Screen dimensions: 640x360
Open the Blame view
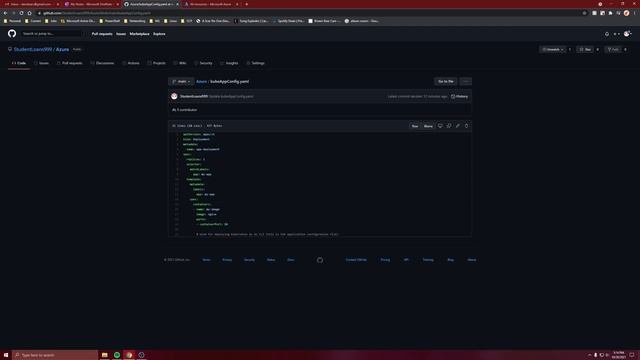coord(428,126)
